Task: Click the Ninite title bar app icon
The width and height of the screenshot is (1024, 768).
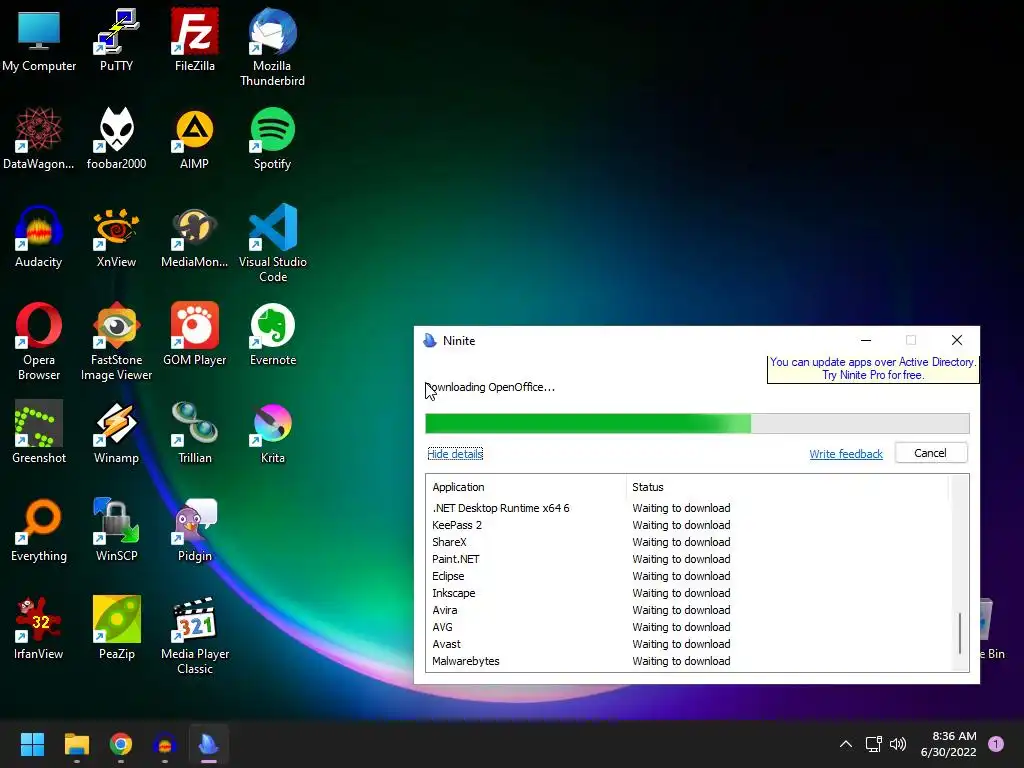Action: click(x=430, y=340)
